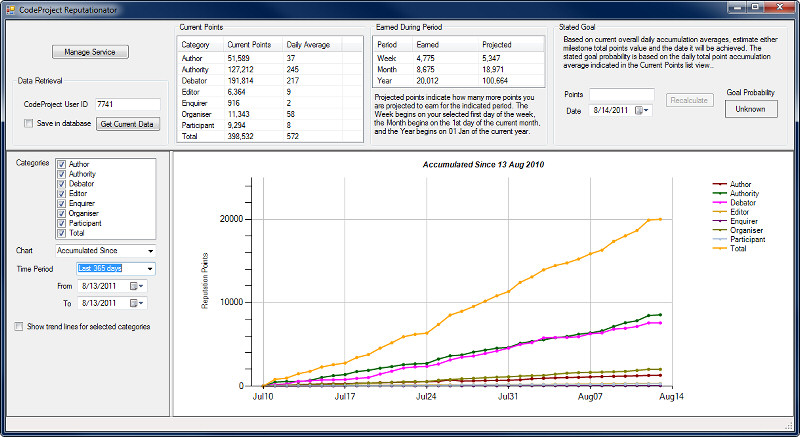Click the Current Points column header
Screen dimensions: 800x437
[x=254, y=45]
